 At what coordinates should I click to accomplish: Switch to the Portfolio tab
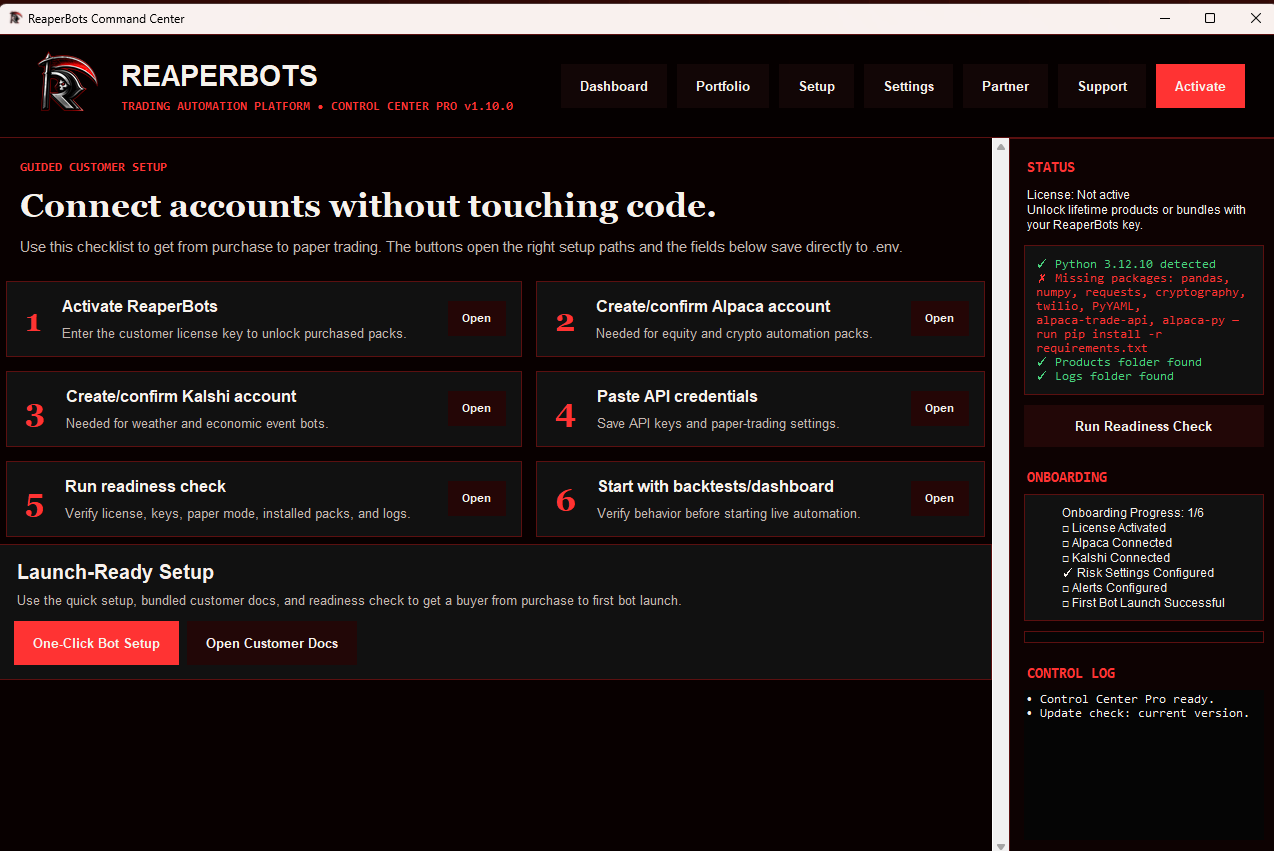pos(723,86)
